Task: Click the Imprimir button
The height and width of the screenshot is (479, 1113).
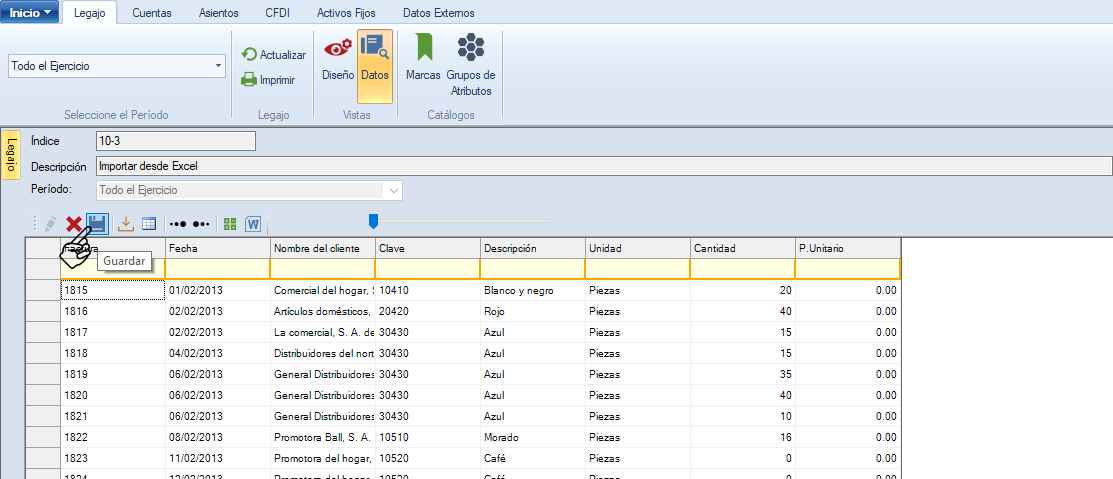Action: click(268, 80)
